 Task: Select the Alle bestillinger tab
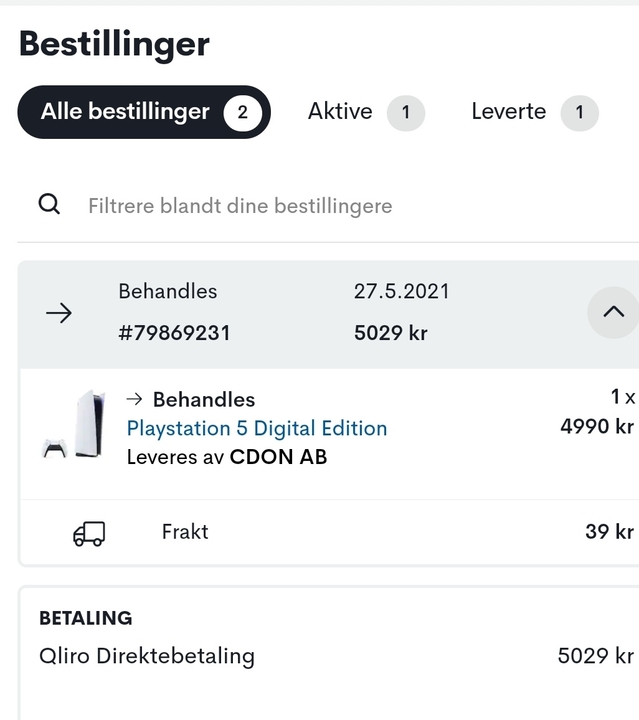click(126, 112)
